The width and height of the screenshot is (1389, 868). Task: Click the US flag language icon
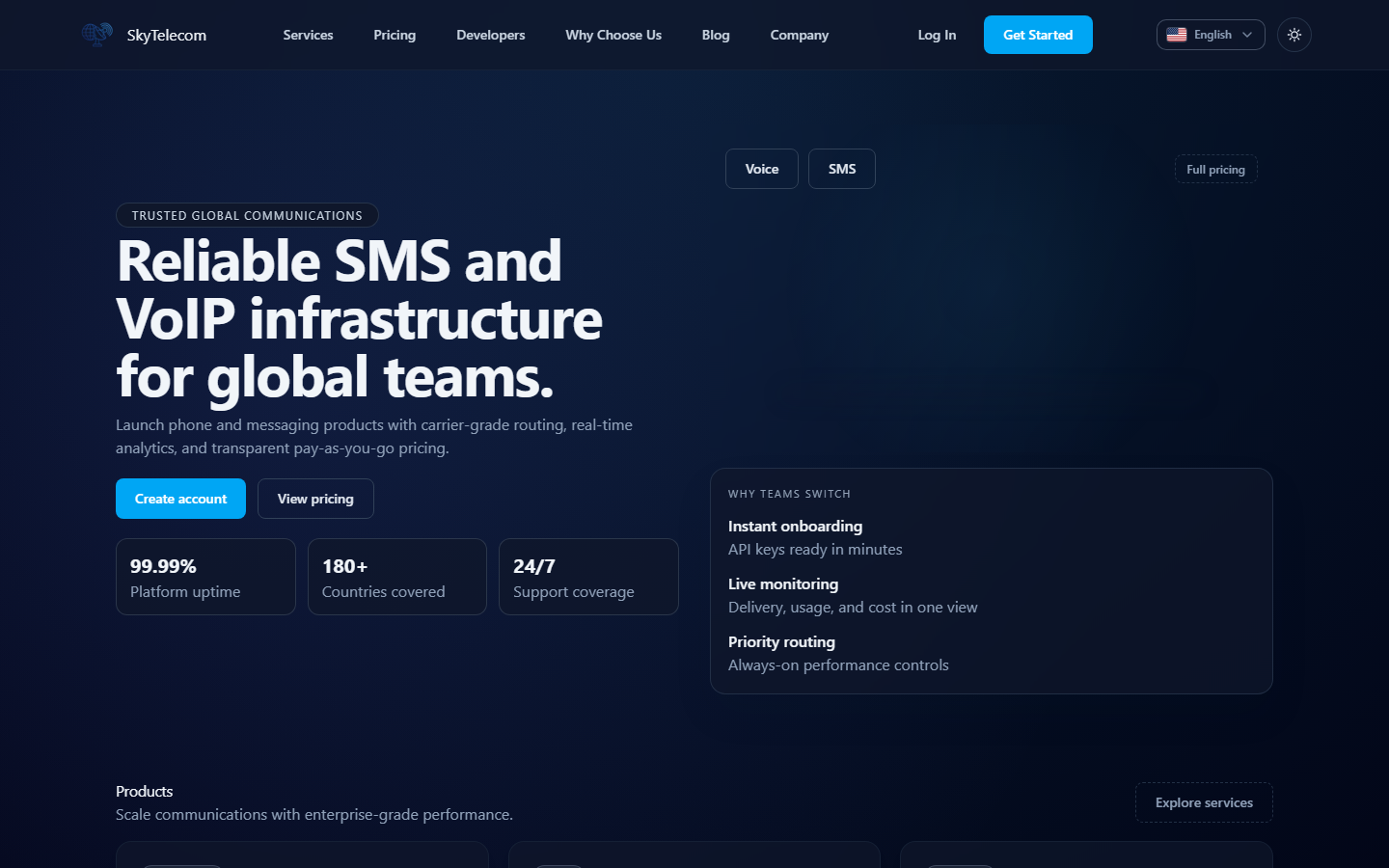[x=1177, y=35]
